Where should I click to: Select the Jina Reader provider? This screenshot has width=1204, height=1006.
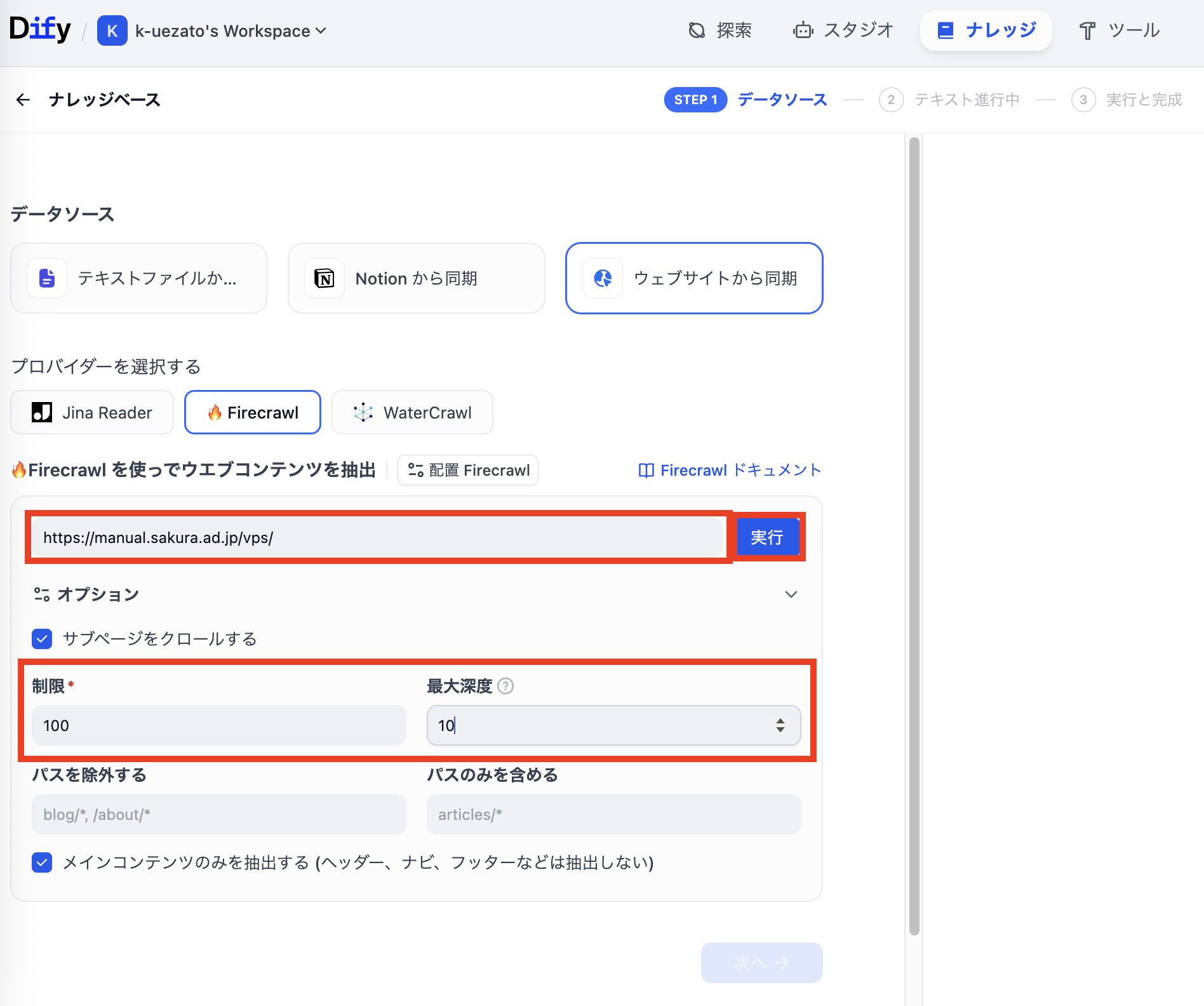[x=92, y=413]
